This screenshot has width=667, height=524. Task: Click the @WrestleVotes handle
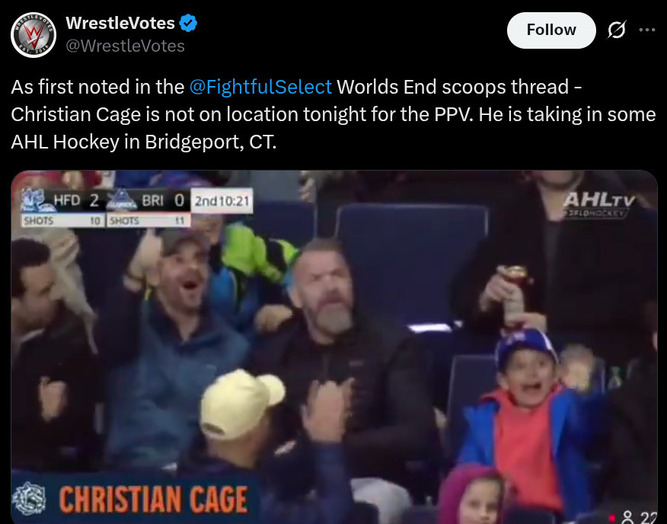(125, 46)
